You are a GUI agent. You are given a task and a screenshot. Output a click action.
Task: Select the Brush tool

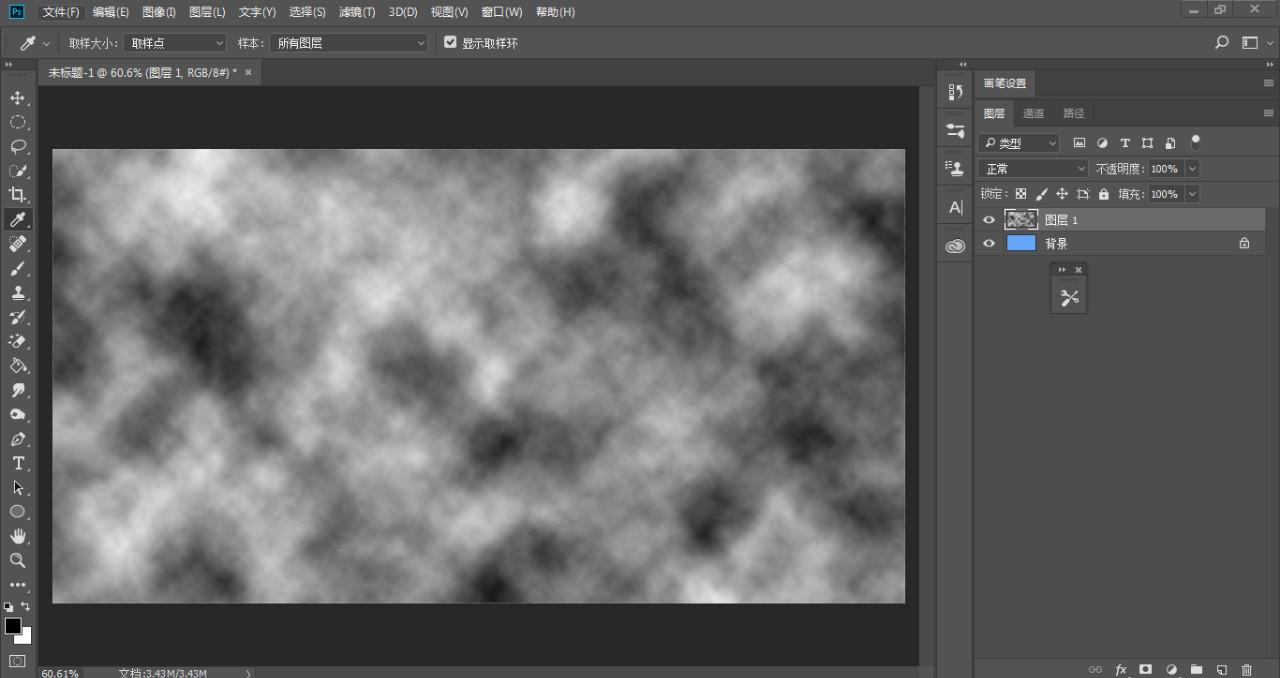(18, 268)
